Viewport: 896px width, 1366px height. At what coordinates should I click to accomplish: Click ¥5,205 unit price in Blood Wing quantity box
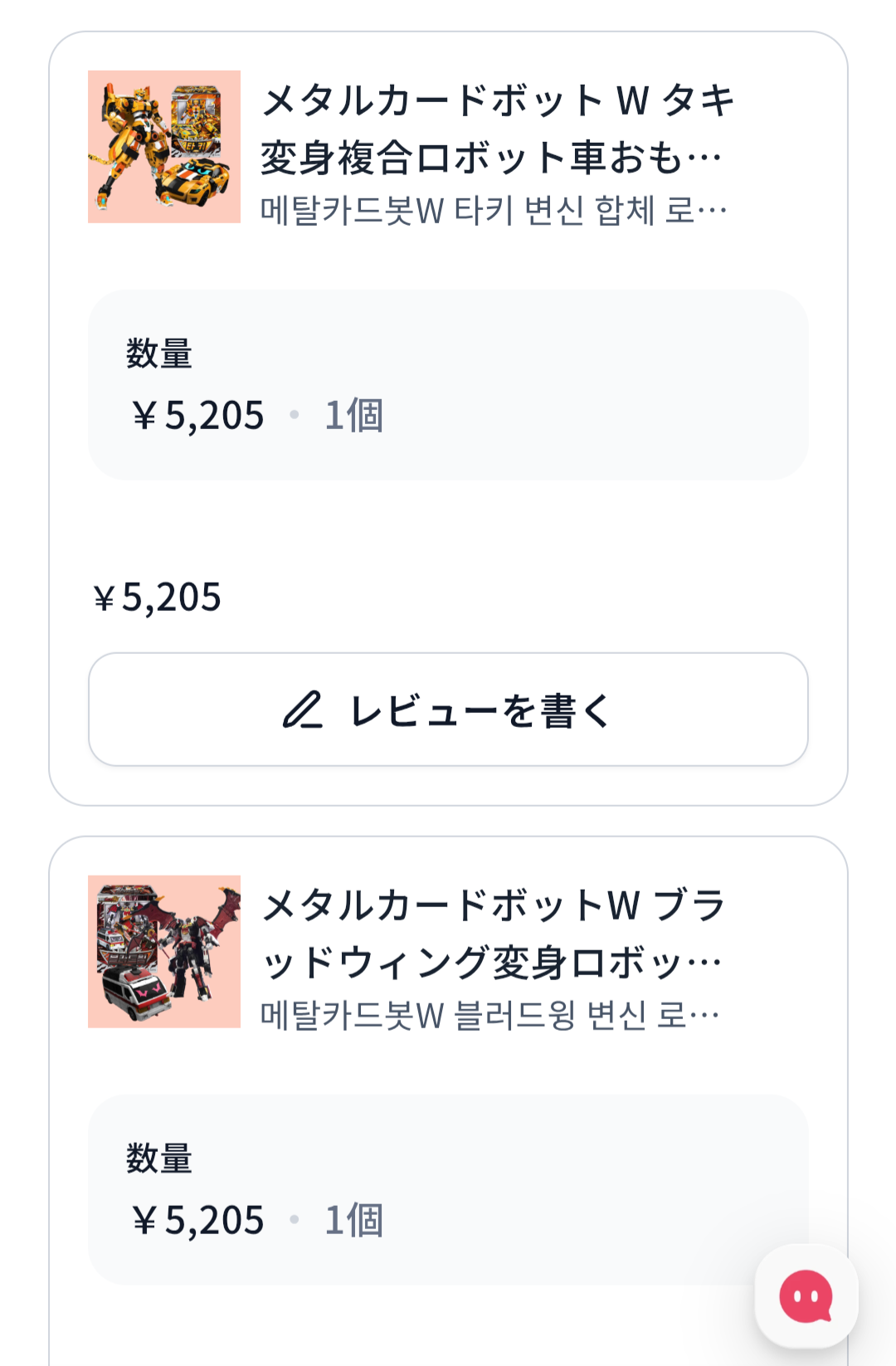click(198, 1220)
